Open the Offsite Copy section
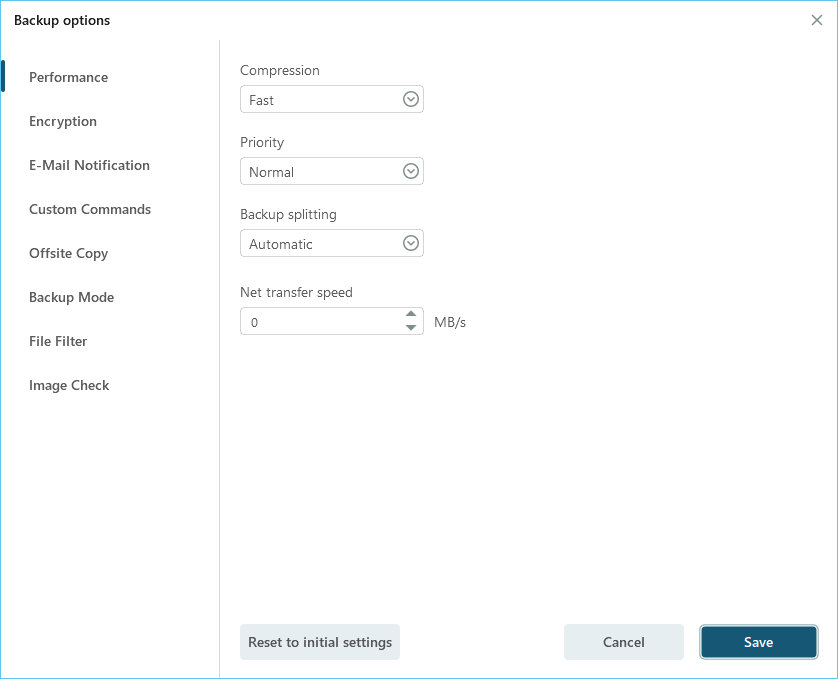The width and height of the screenshot is (838, 679). point(68,253)
